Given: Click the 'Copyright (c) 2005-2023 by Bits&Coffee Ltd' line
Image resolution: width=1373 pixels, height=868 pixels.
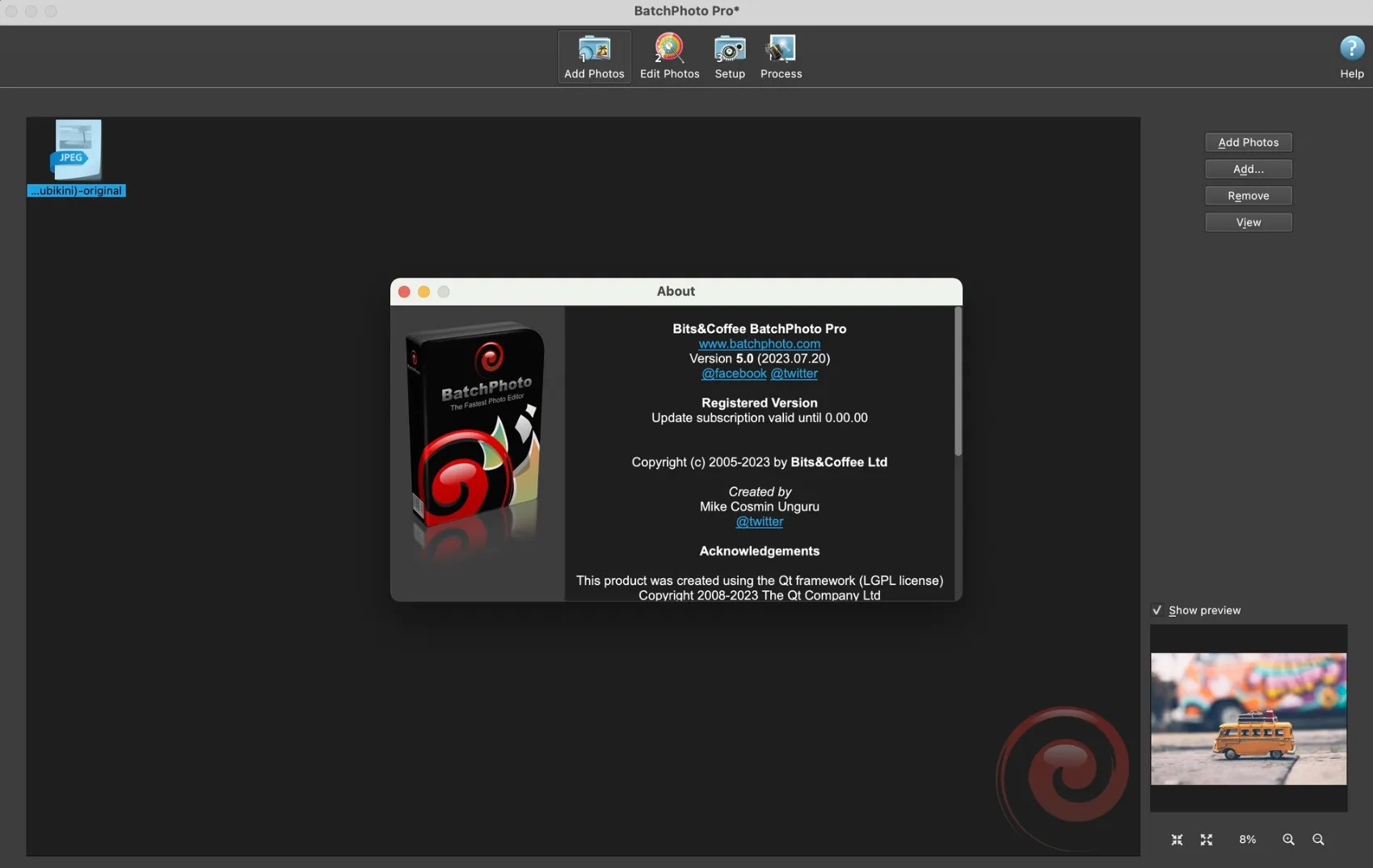Looking at the screenshot, I should point(759,462).
